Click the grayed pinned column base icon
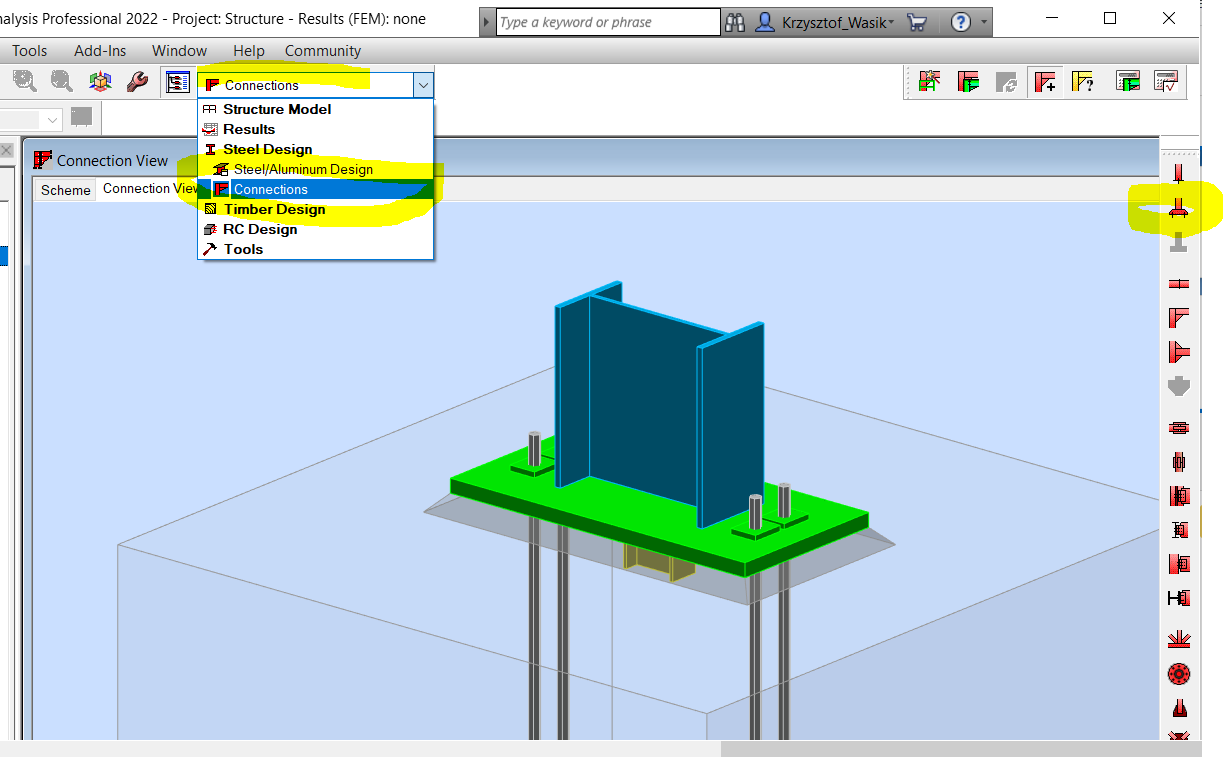1223x757 pixels. (x=1179, y=242)
